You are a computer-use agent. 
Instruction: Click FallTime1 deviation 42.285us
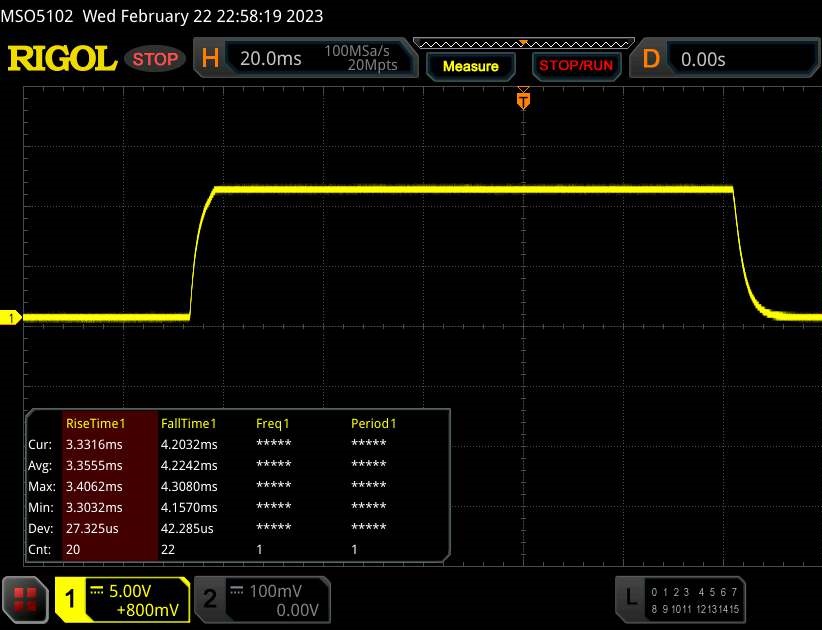pos(187,528)
